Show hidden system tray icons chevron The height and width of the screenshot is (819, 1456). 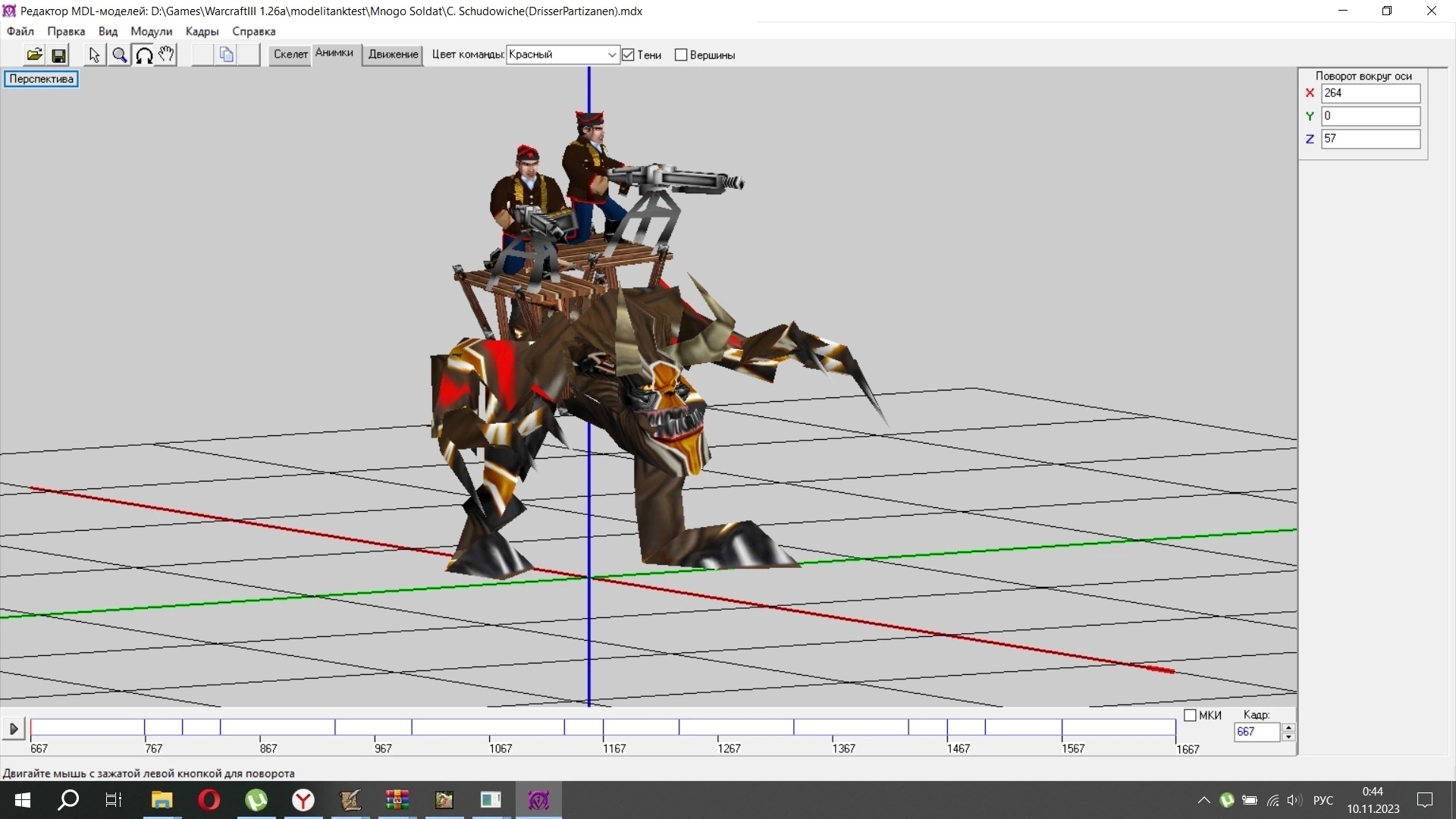point(1203,800)
